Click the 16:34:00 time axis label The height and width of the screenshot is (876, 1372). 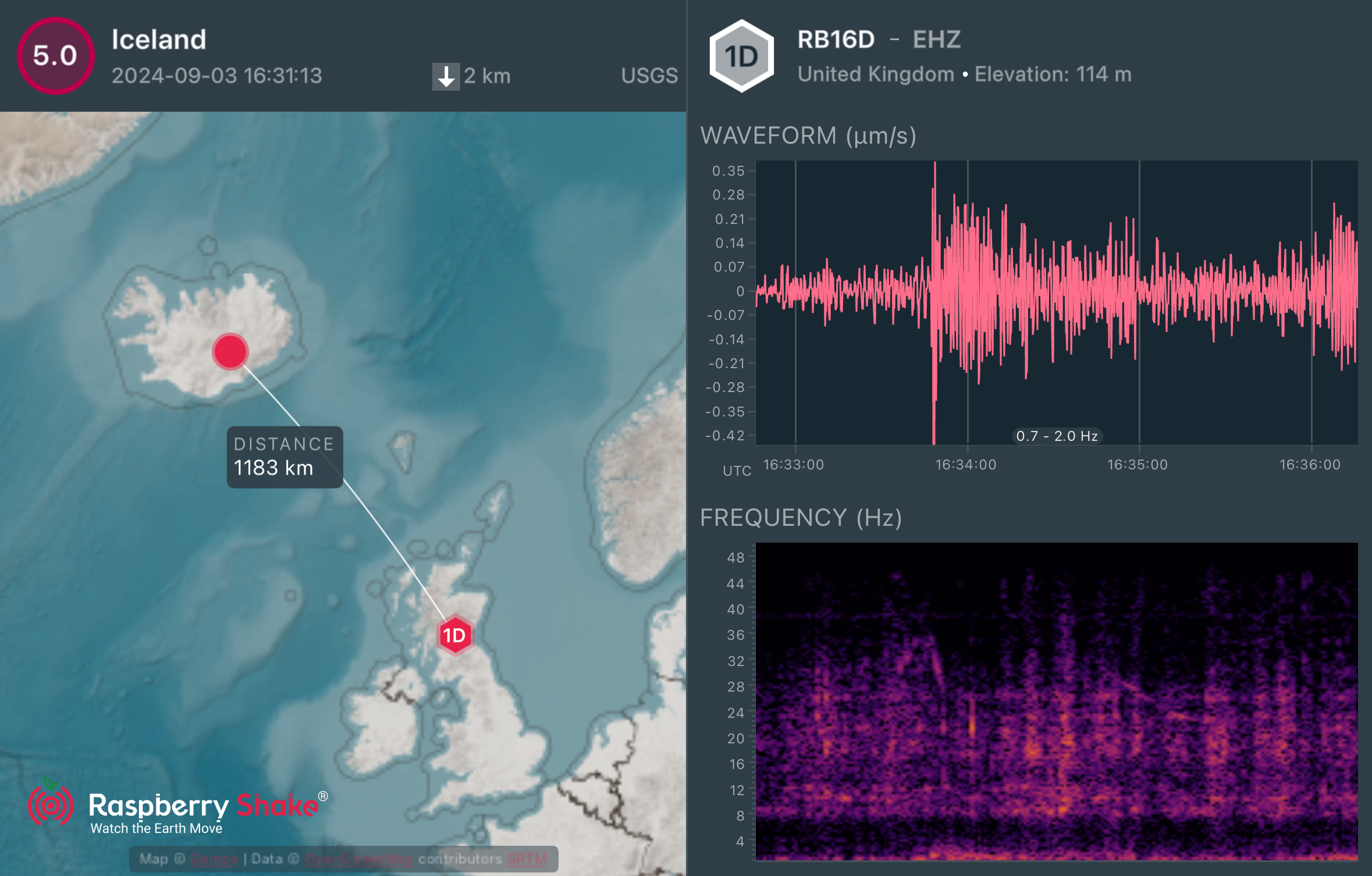[966, 465]
